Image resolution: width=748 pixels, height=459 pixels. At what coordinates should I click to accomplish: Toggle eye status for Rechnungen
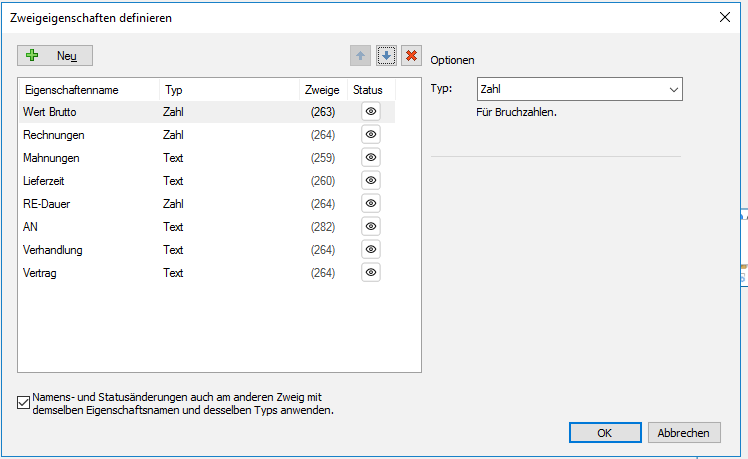click(371, 135)
